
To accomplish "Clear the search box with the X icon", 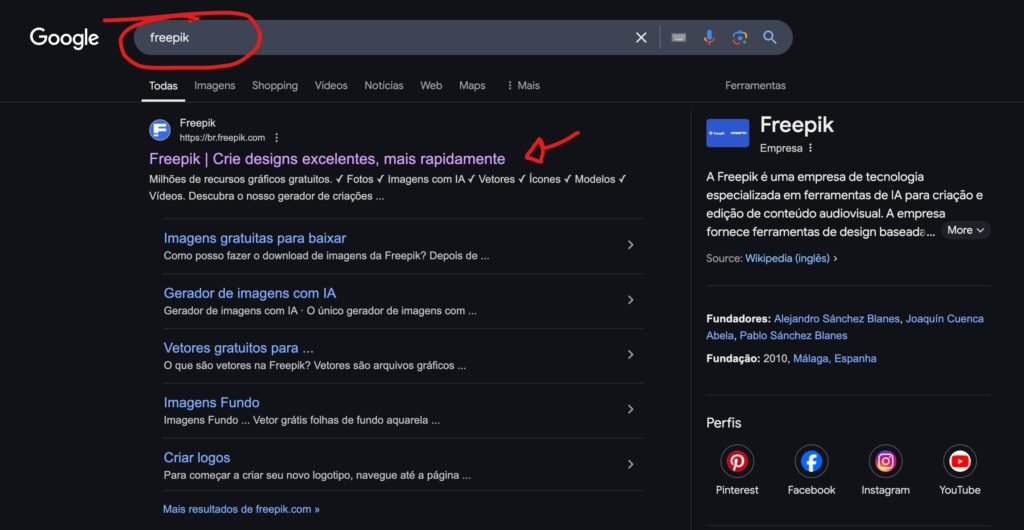I will click(x=641, y=38).
